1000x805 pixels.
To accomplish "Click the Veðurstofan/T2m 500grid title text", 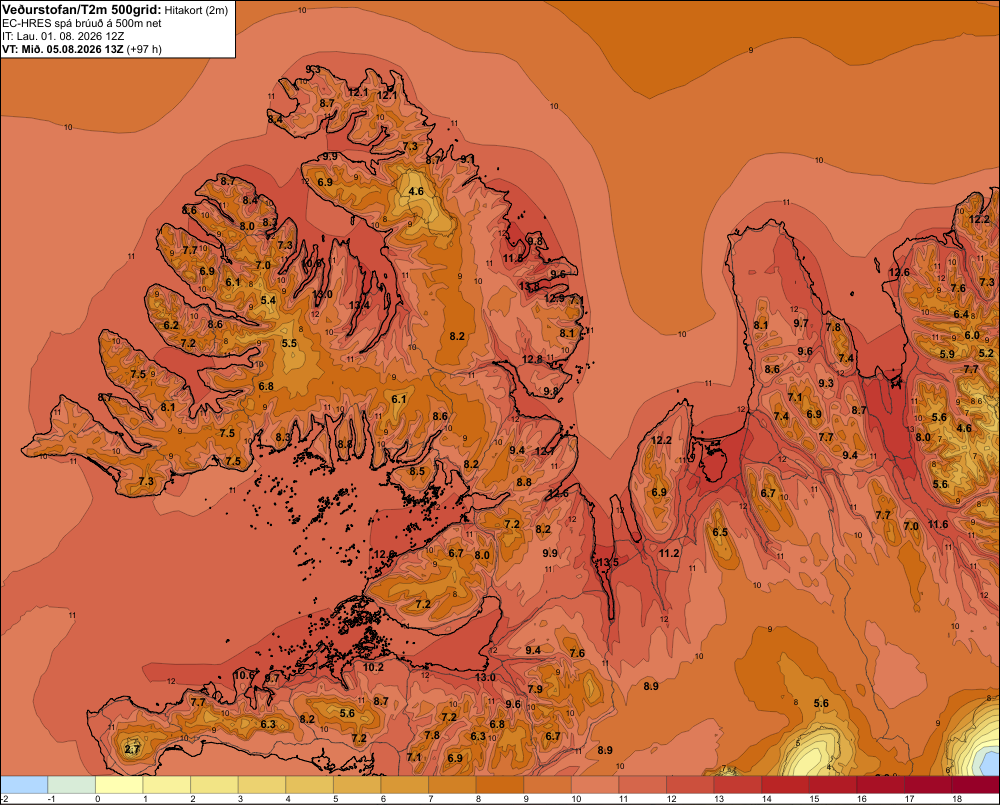I will [82, 10].
